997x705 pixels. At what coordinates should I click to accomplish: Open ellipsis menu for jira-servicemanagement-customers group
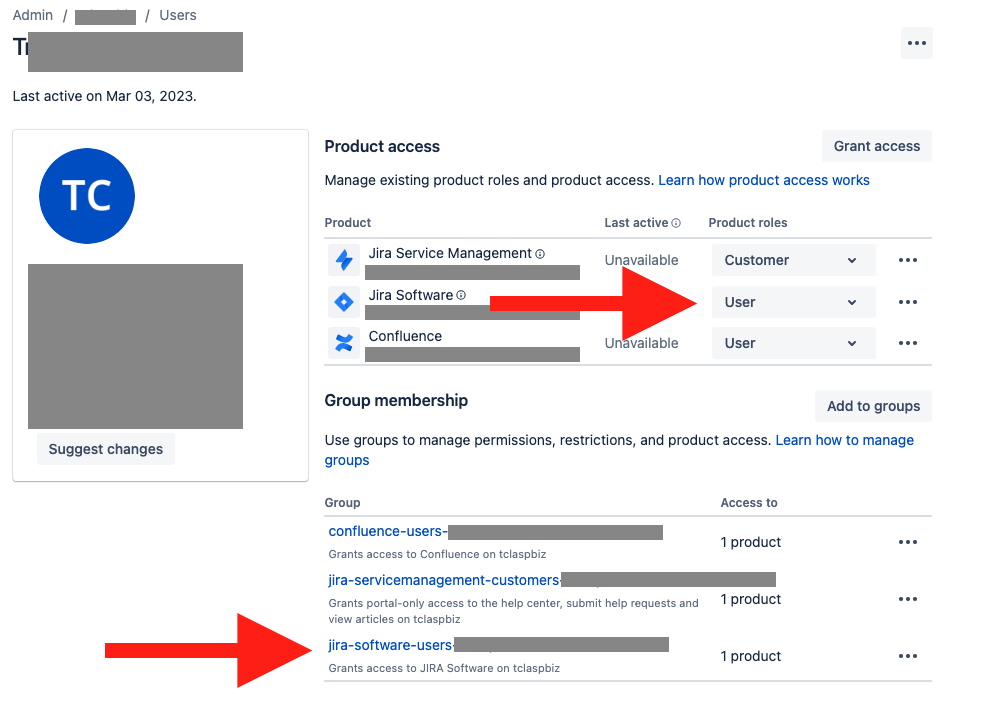[x=907, y=599]
